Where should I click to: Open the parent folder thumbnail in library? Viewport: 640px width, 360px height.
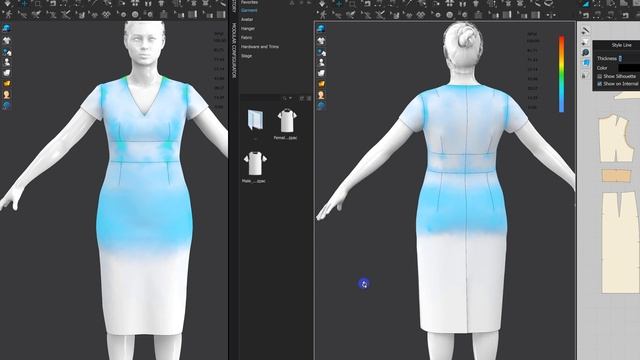click(x=256, y=121)
